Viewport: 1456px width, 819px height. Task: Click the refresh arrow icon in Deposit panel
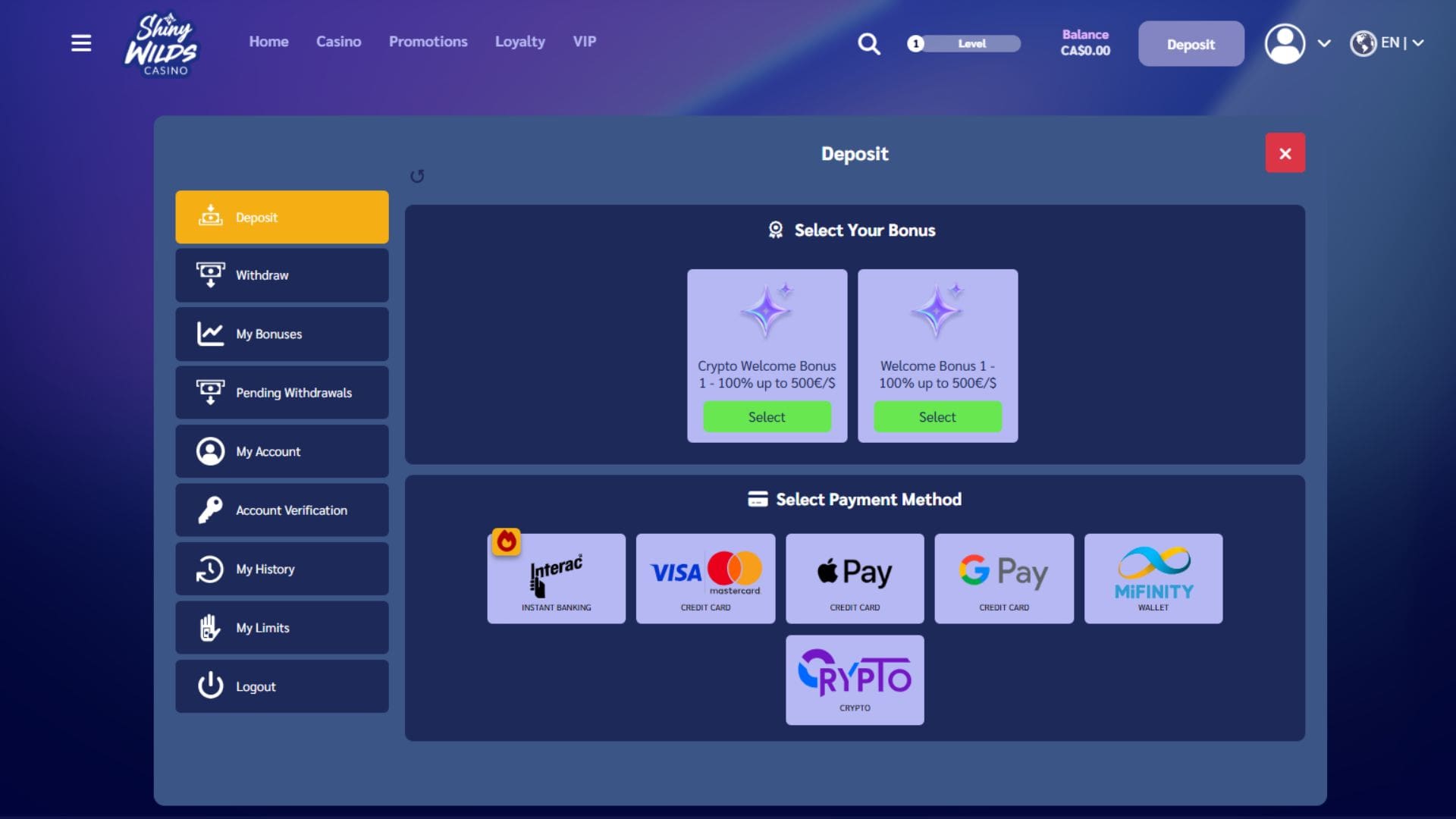click(x=417, y=176)
